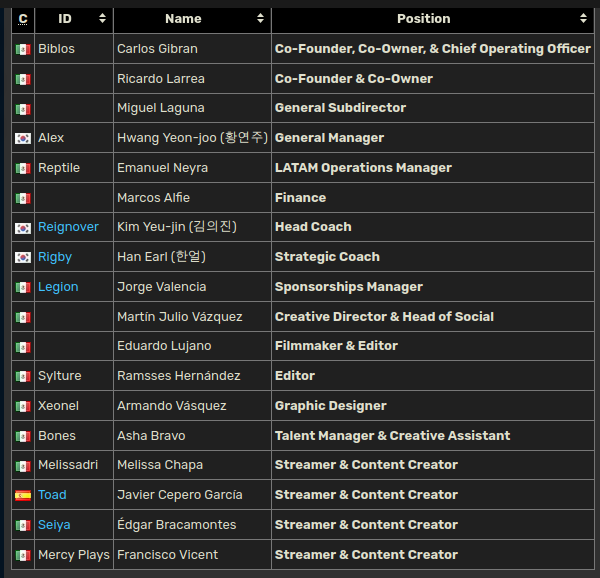The image size is (600, 578).
Task: Click the Sponsorships Manager position cell
Action: pos(433,287)
